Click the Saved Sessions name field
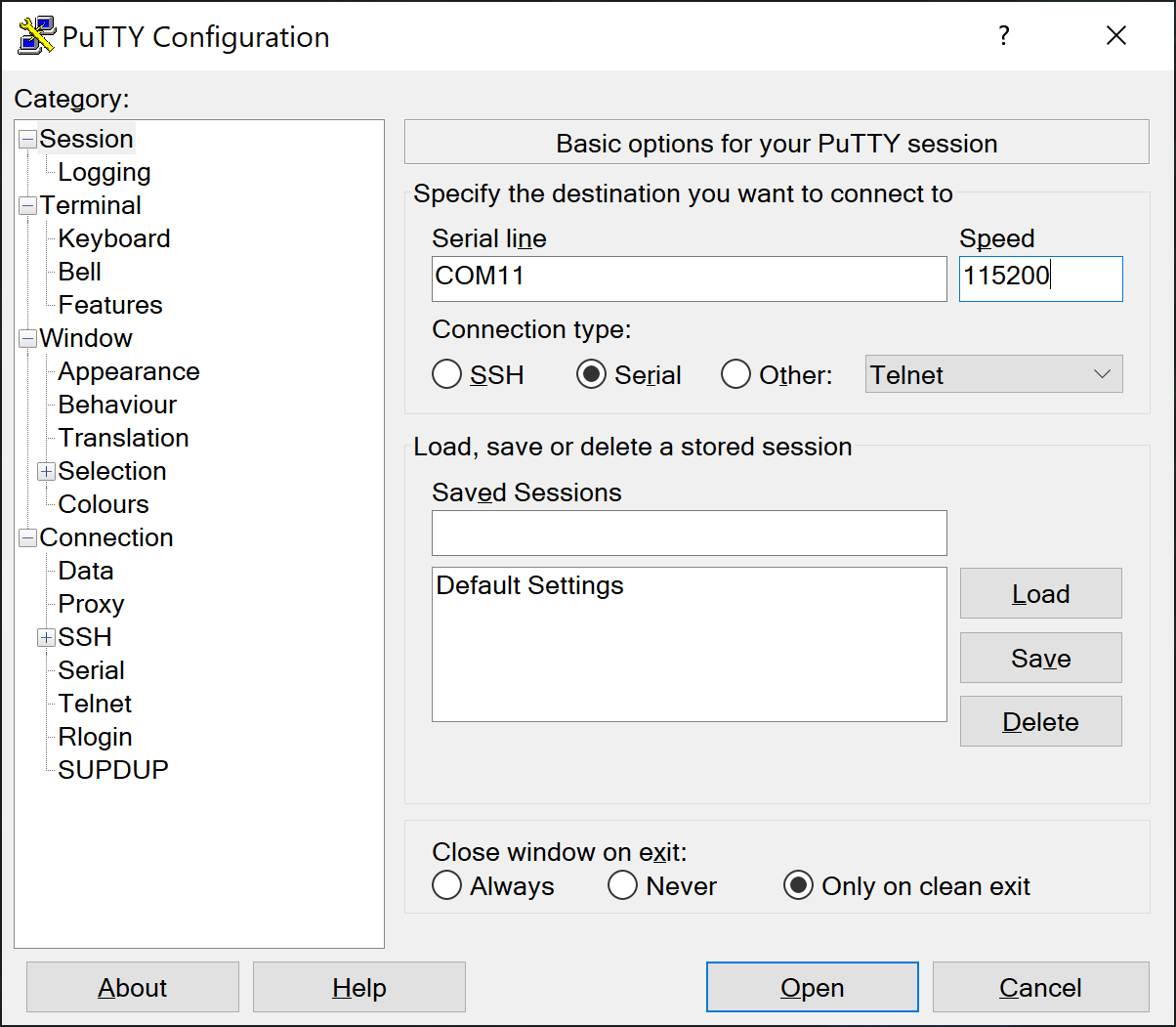The height and width of the screenshot is (1027, 1176). (x=689, y=533)
